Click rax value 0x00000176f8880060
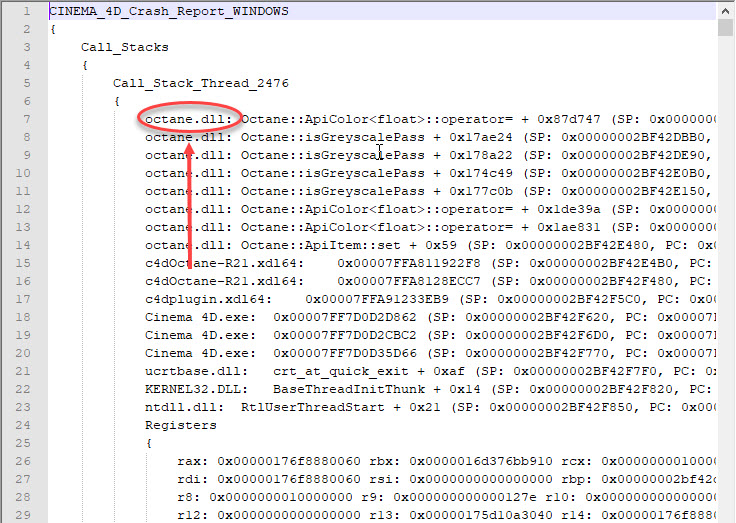Screen dimensions: 736x523 point(289,461)
